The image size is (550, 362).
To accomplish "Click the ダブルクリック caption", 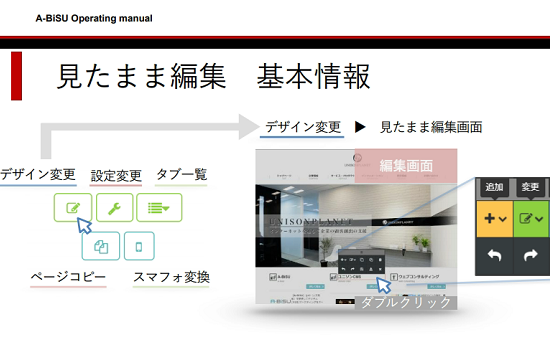I will tap(406, 302).
